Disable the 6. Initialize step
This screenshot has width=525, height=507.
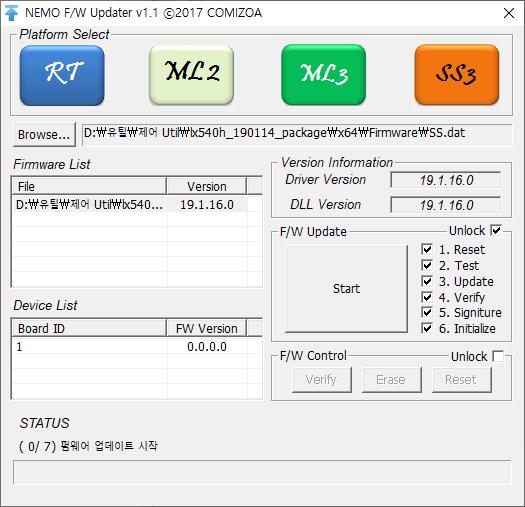(x=427, y=328)
